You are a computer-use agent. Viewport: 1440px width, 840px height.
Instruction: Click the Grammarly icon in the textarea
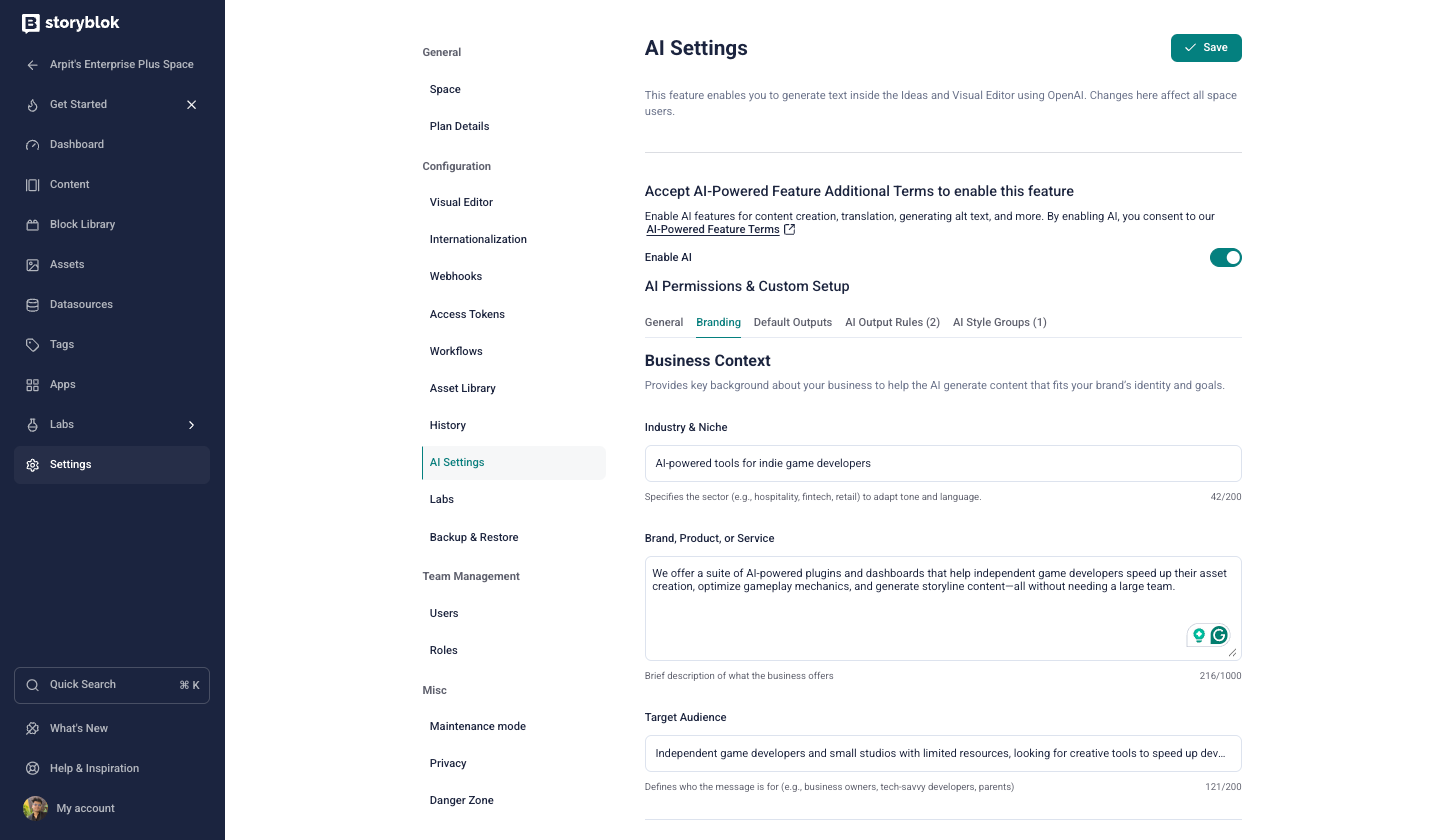[1219, 635]
